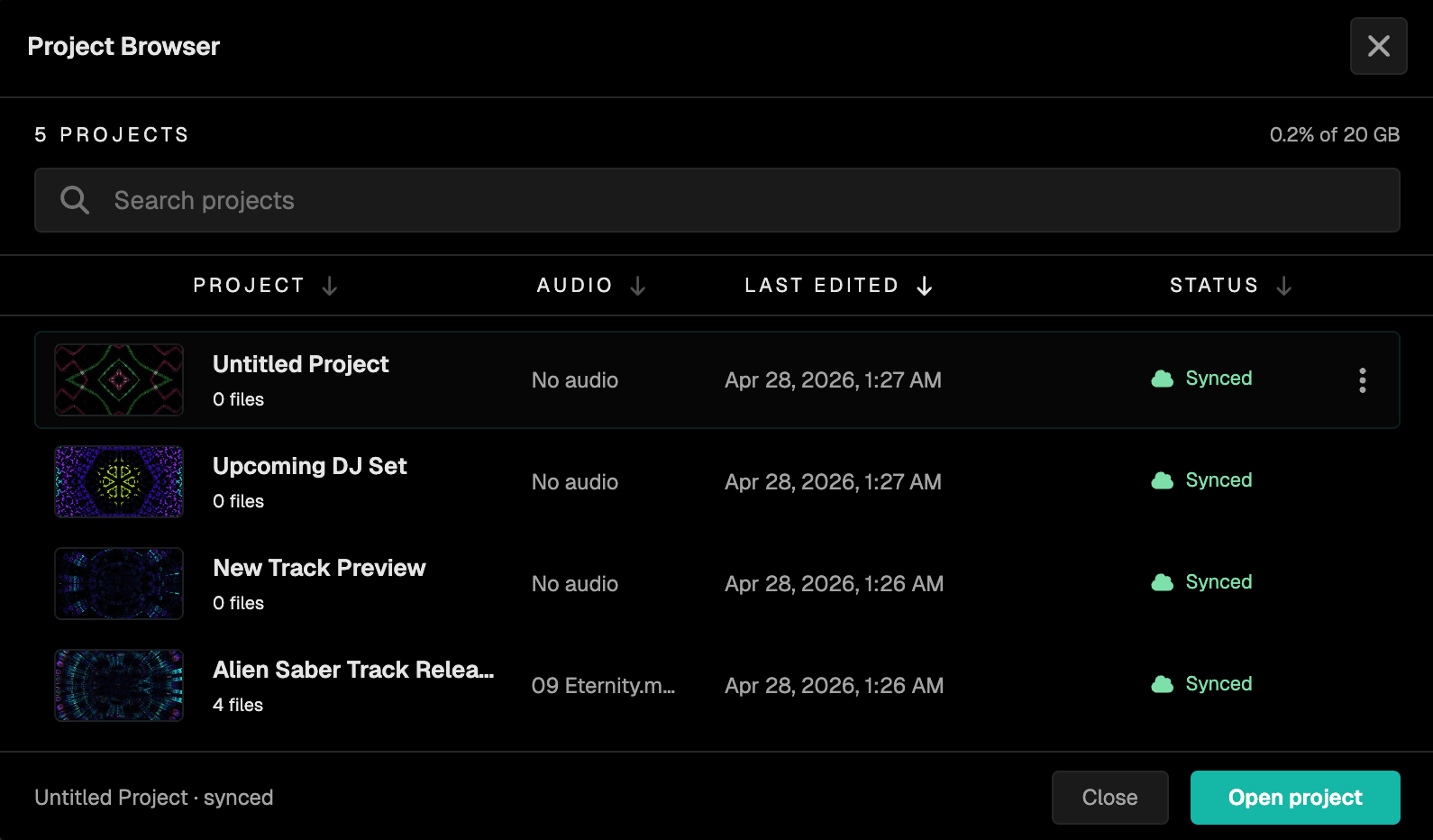
Task: Click Upcoming DJ Set's 1:27 AM edit date
Action: pos(833,482)
